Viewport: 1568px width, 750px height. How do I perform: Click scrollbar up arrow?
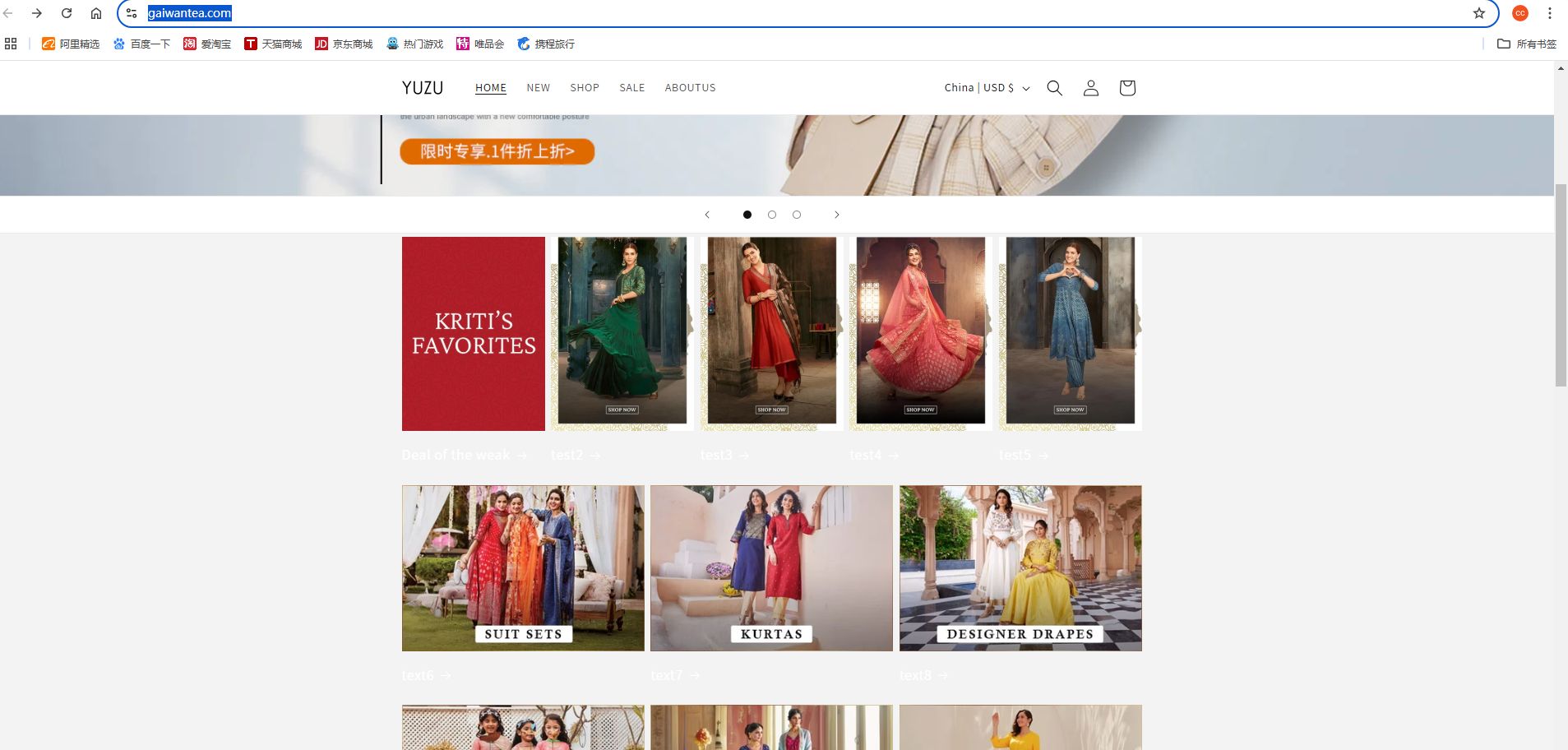coord(1561,68)
